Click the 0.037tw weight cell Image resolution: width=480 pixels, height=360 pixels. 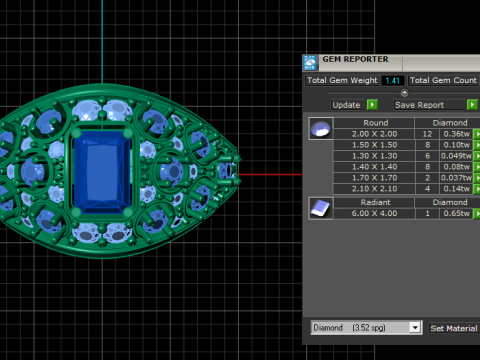[456, 178]
